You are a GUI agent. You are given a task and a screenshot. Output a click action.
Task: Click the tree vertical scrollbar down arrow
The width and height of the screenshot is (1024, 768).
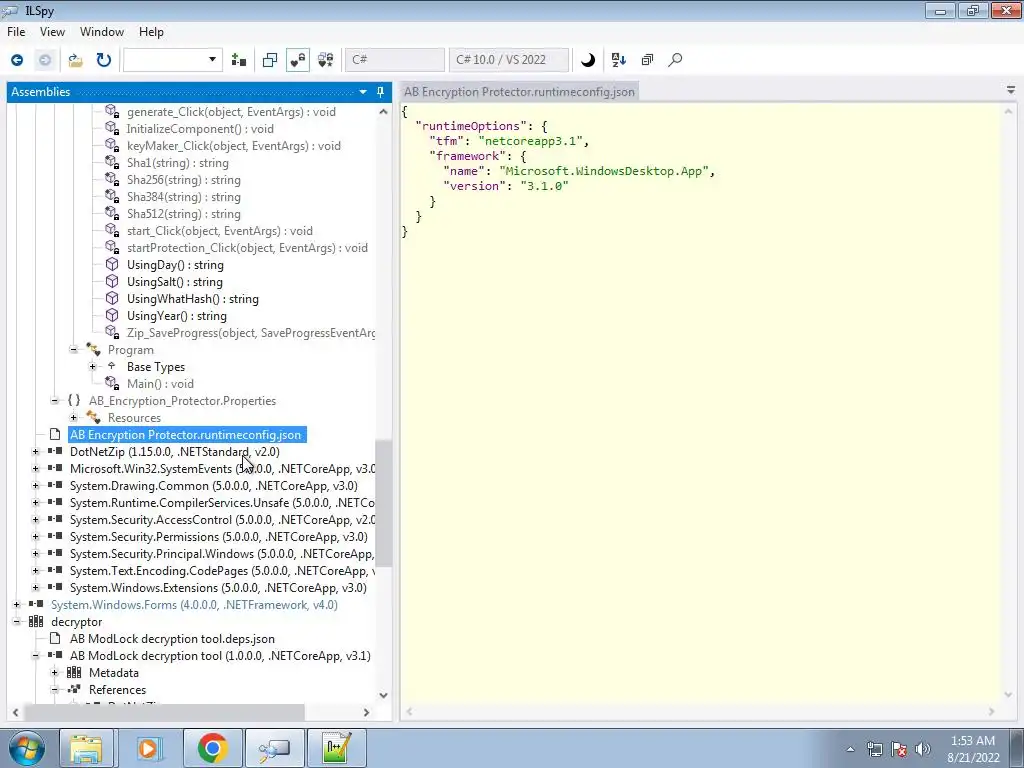click(x=383, y=696)
